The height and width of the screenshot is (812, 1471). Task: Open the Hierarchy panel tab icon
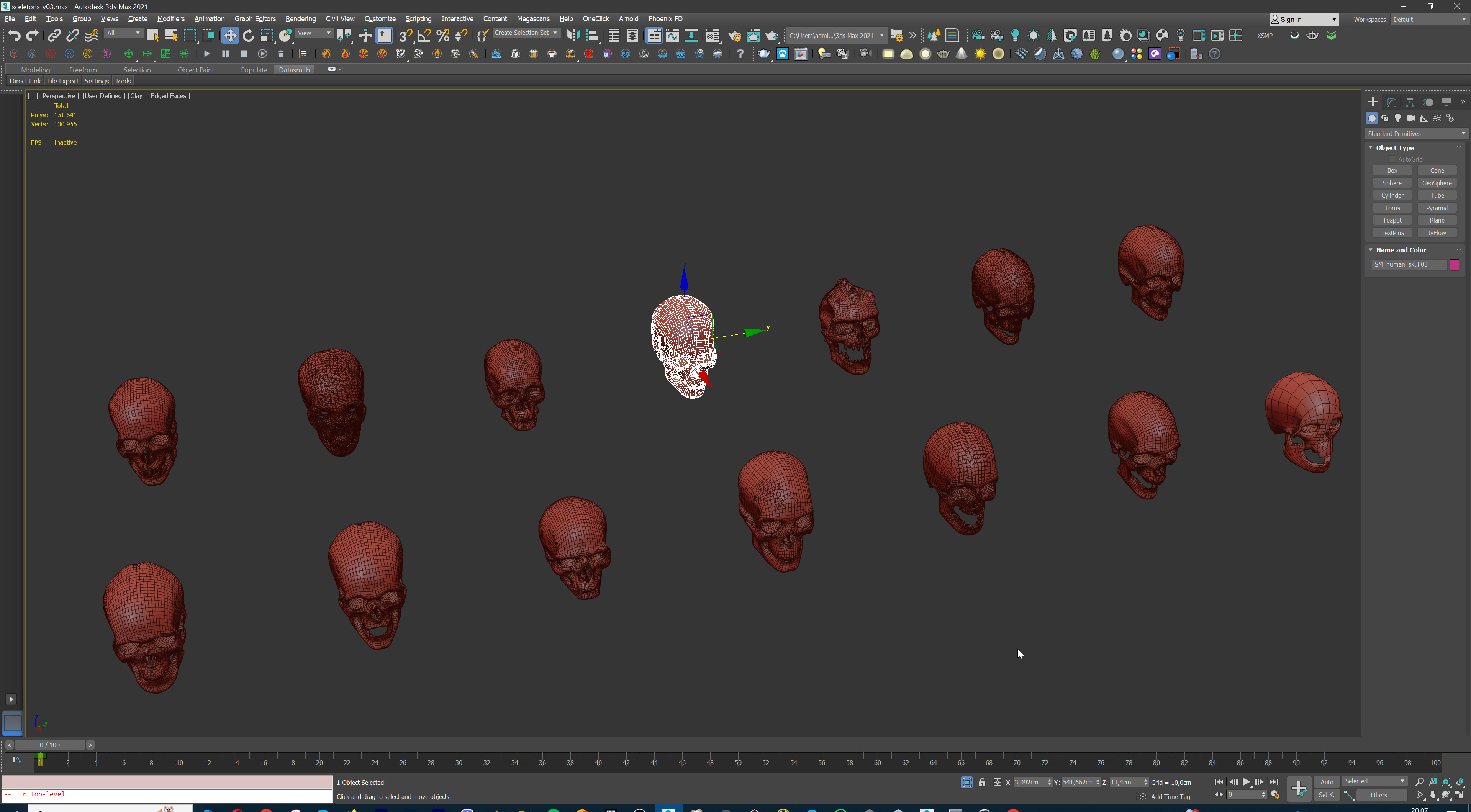pyautogui.click(x=1409, y=102)
